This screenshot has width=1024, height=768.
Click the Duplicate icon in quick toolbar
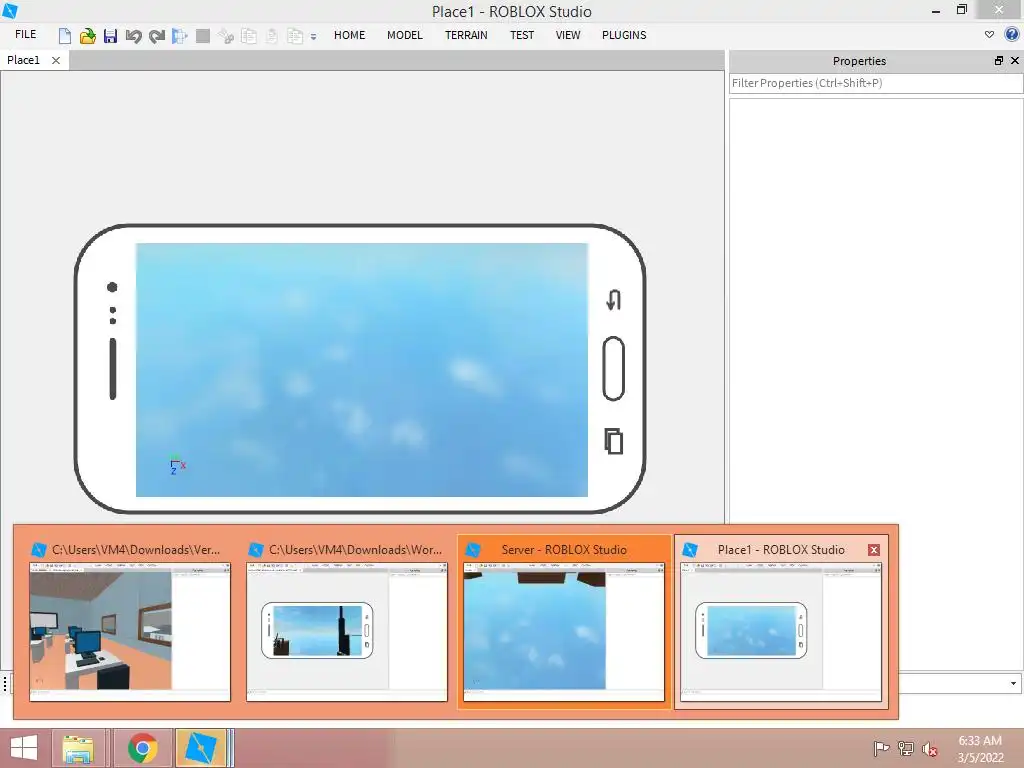pos(295,36)
